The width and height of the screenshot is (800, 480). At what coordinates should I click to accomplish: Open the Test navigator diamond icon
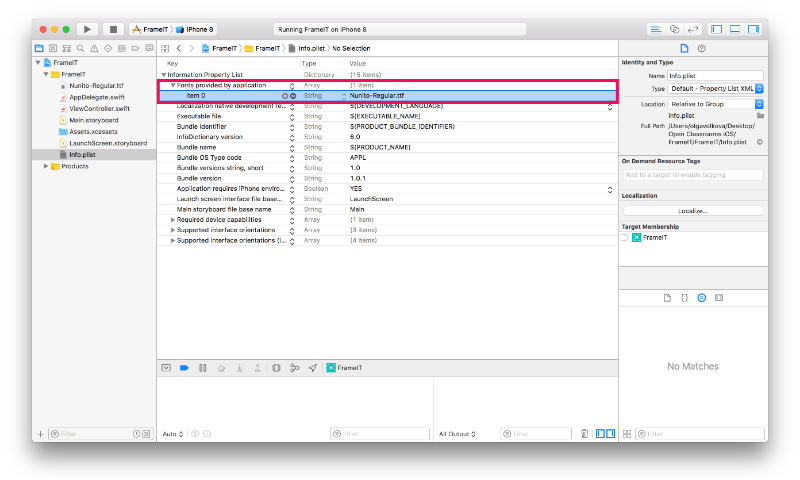(x=108, y=48)
